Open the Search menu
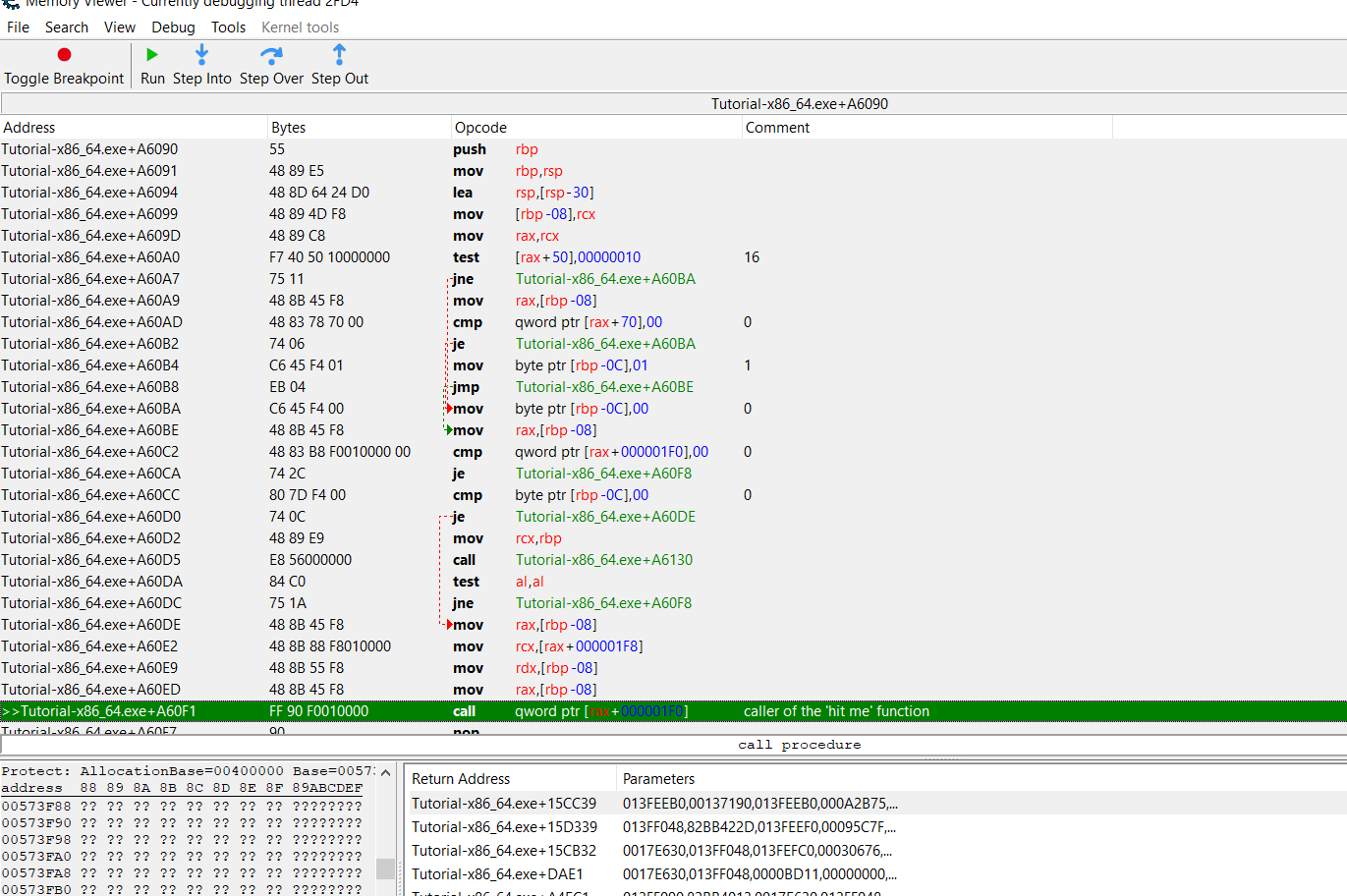The width and height of the screenshot is (1347, 896). [66, 28]
